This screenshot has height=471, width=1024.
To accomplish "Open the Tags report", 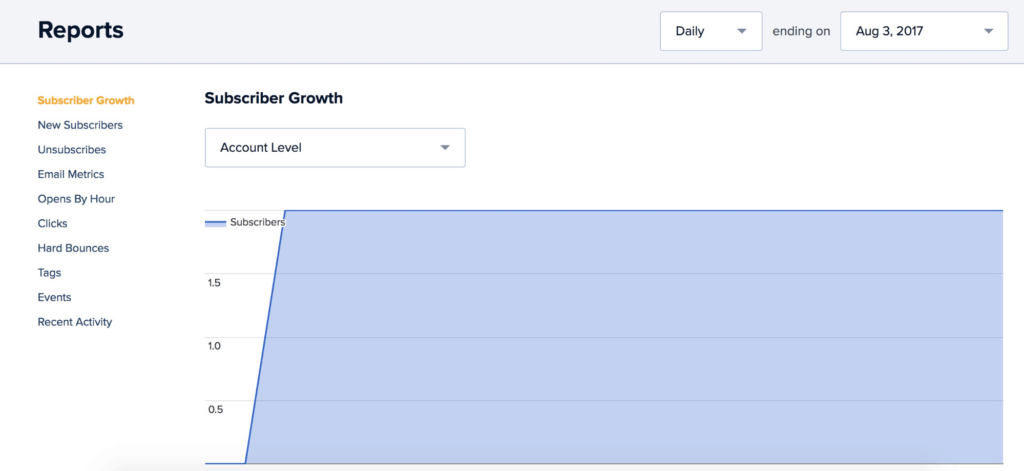I will [50, 272].
